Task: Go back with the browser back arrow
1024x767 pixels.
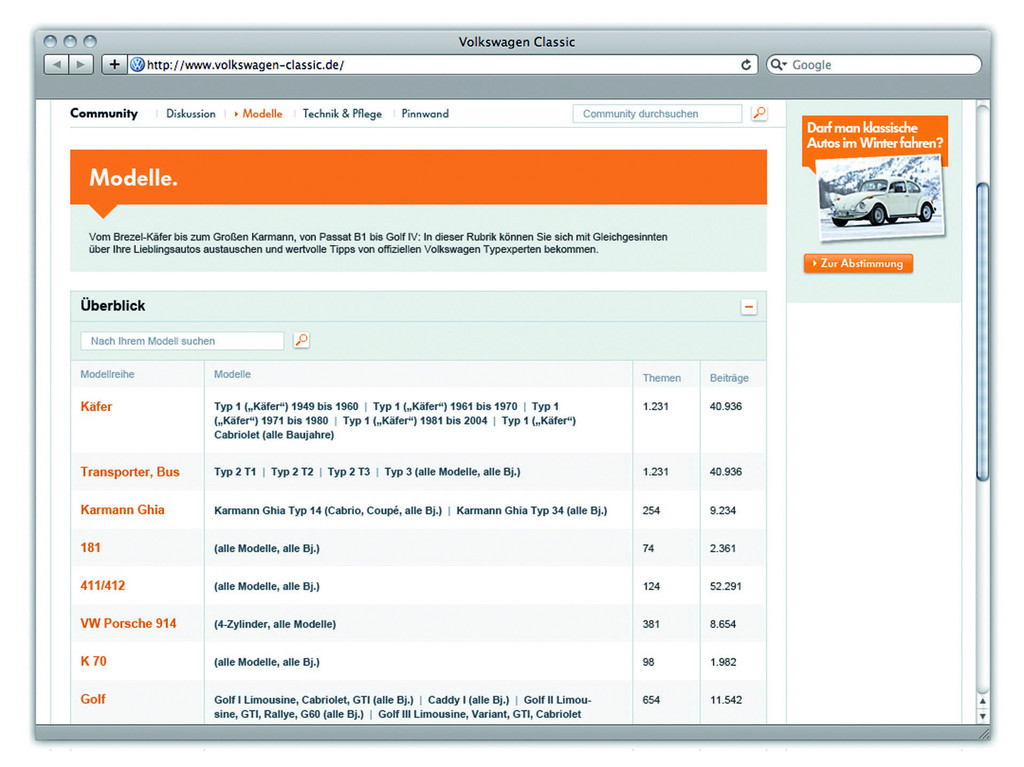Action: (x=57, y=65)
